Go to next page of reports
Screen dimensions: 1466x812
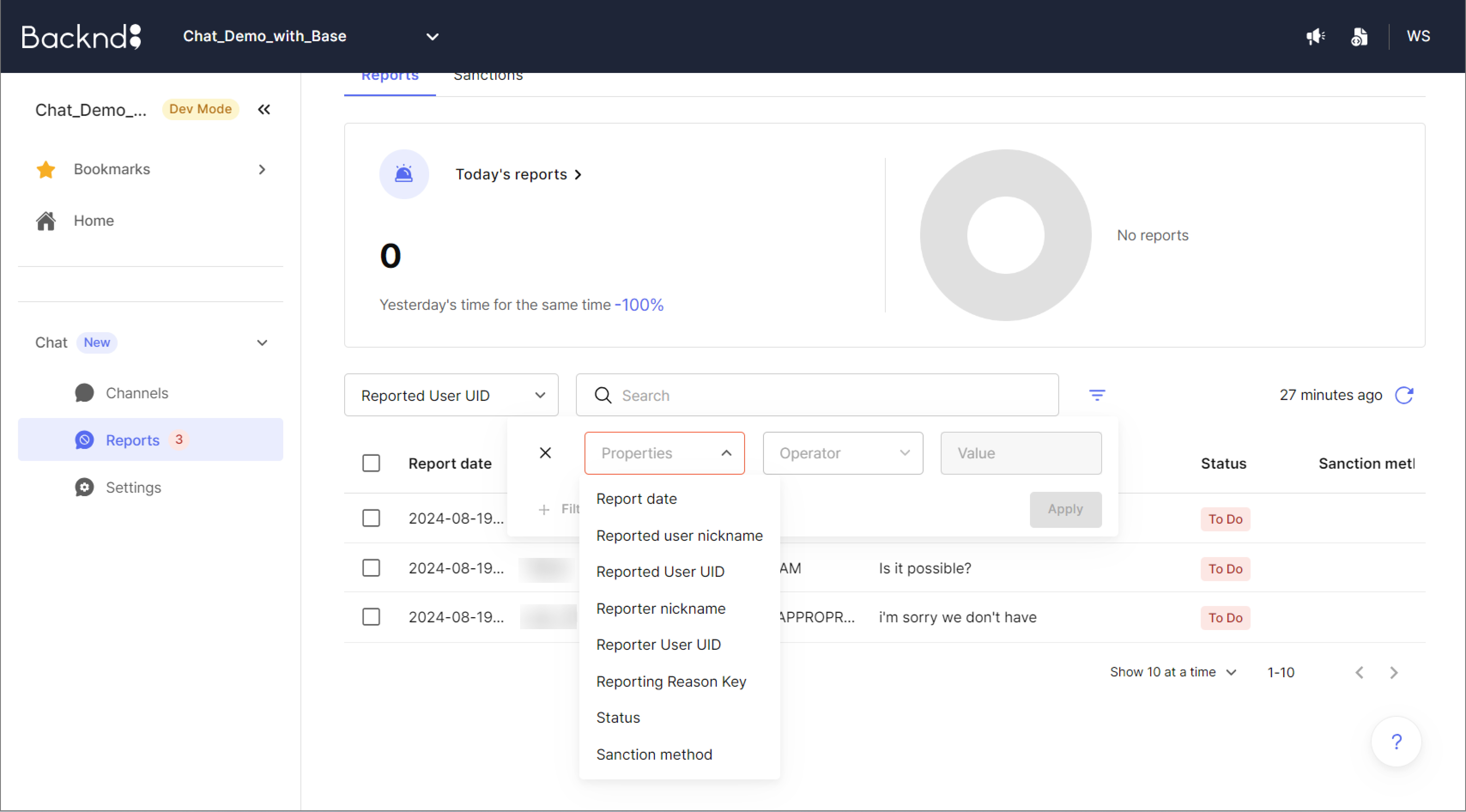coord(1394,673)
